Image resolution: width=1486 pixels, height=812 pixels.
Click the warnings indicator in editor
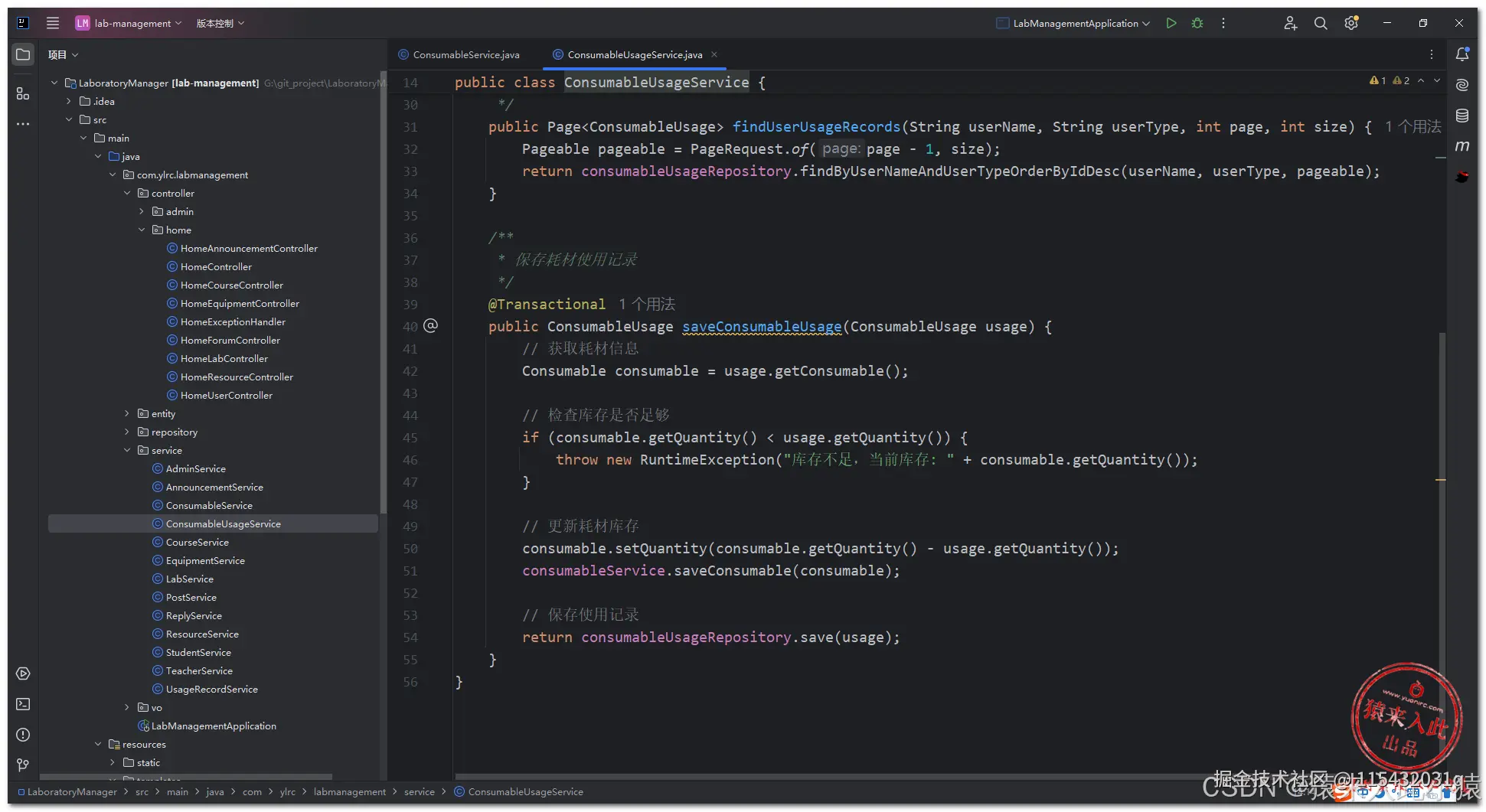(x=1390, y=80)
